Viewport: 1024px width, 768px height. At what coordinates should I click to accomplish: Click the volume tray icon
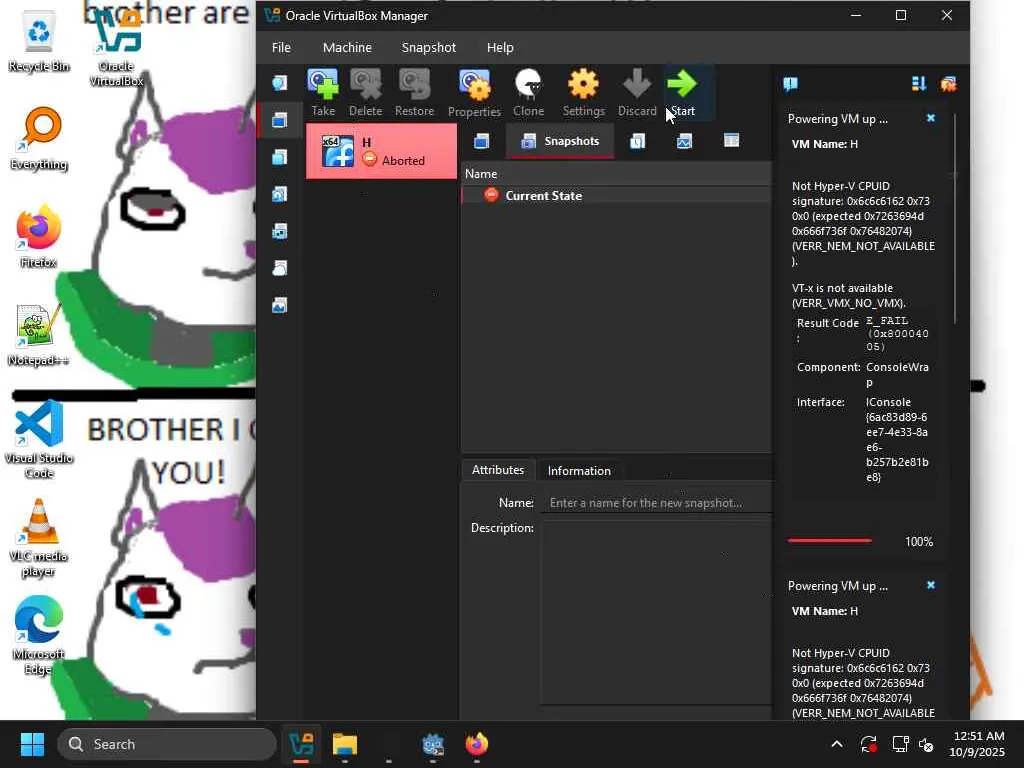927,744
